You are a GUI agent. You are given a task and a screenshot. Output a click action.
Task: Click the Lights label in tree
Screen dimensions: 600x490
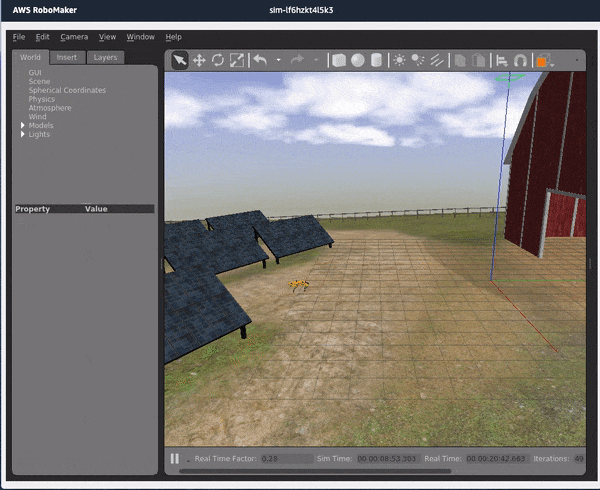pos(39,134)
